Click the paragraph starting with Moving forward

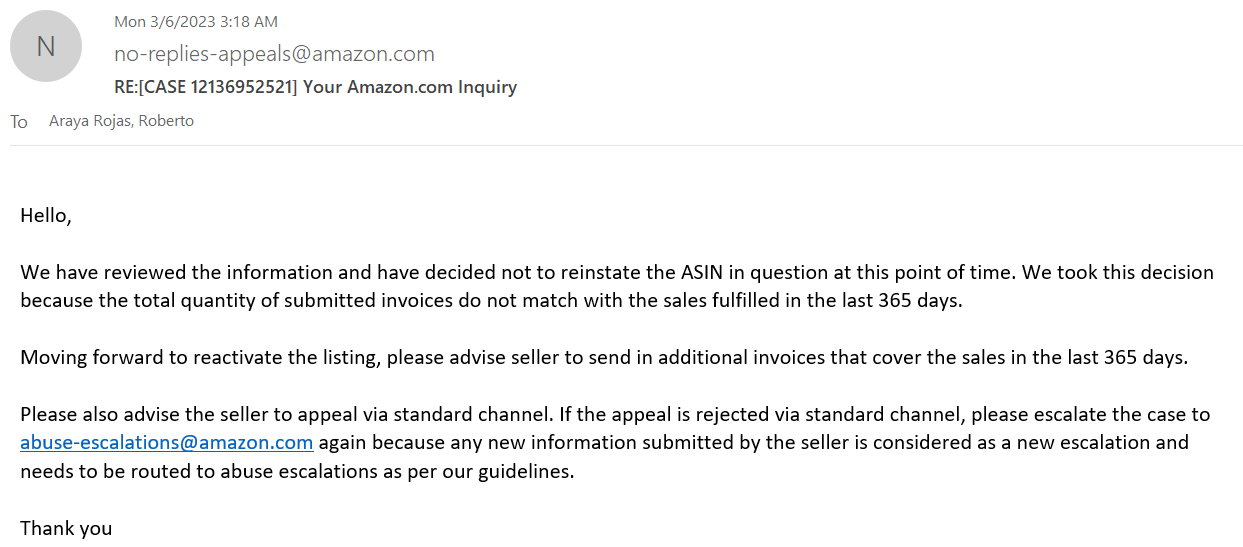click(x=603, y=357)
